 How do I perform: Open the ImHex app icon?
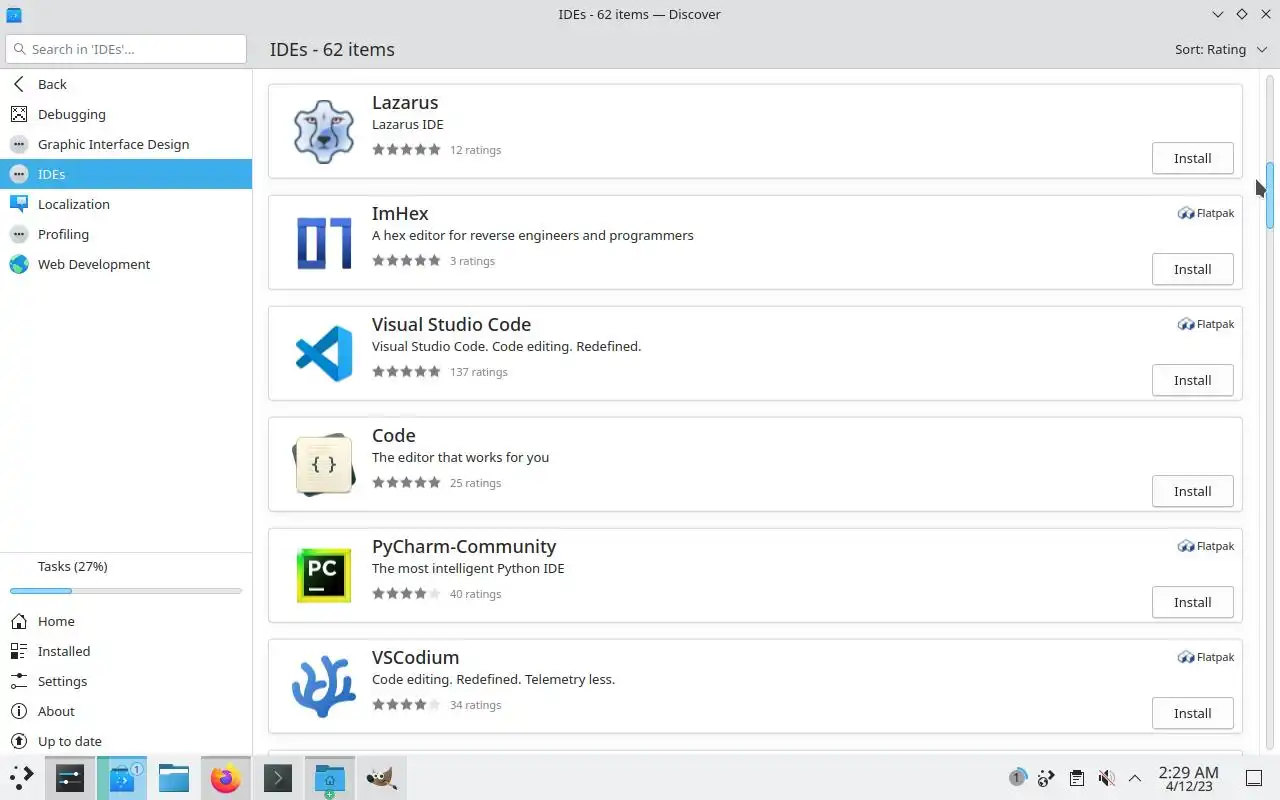tap(323, 242)
